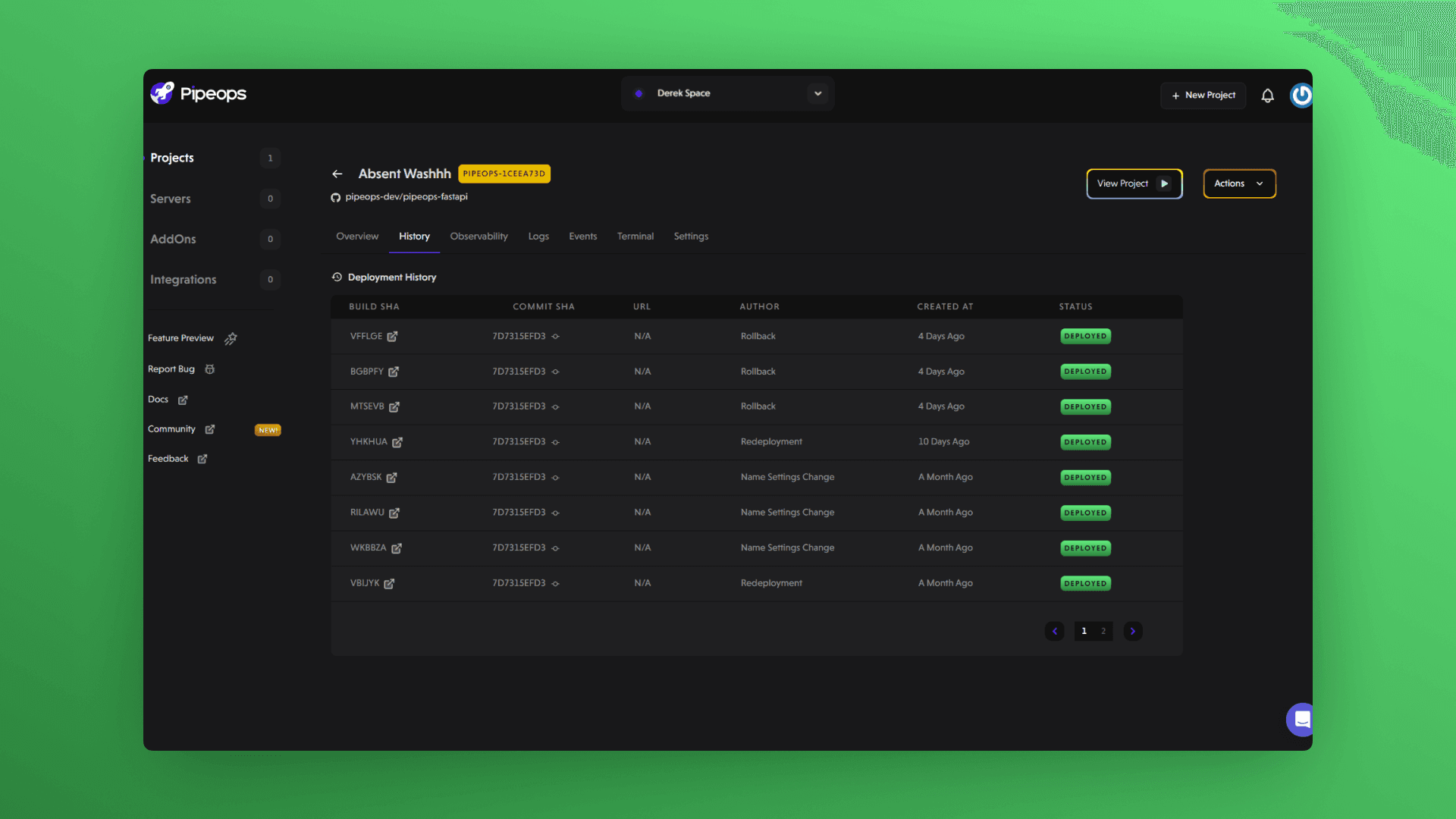Image resolution: width=1456 pixels, height=819 pixels.
Task: Open the Feedback external link icon
Action: click(202, 459)
